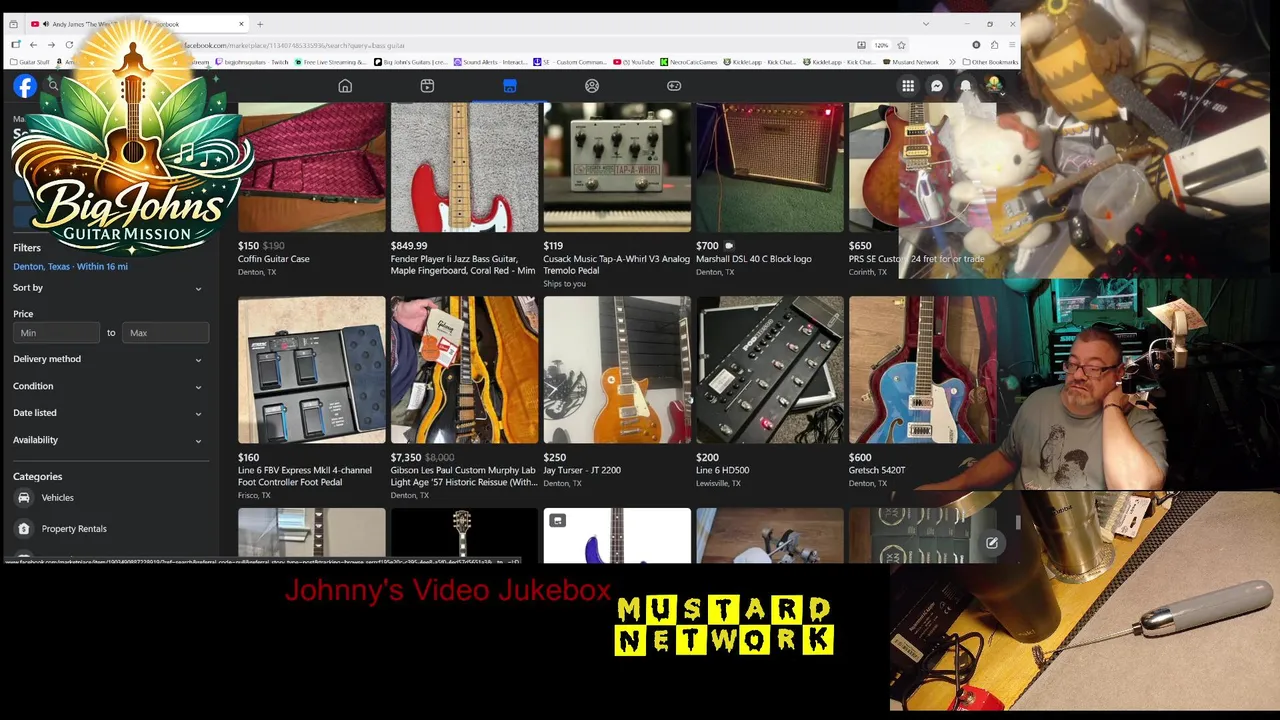Screen dimensions: 1280x720
Task: Show overflow bookmarks chevron
Action: (953, 62)
